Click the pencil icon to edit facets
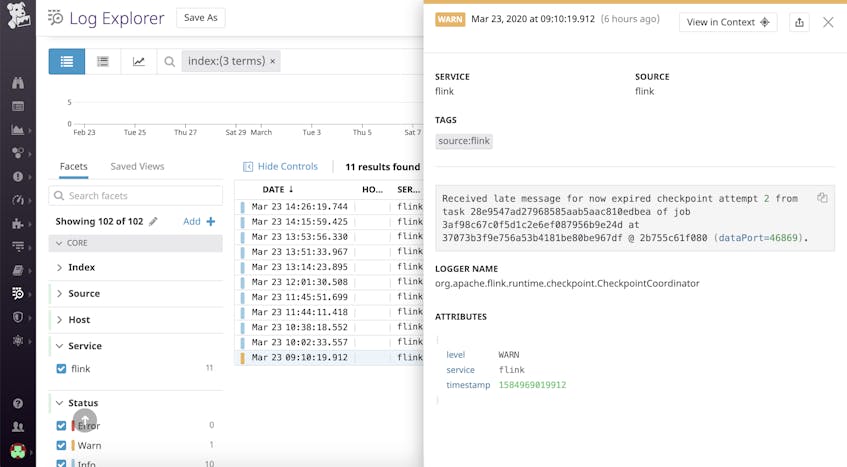 [x=153, y=221]
